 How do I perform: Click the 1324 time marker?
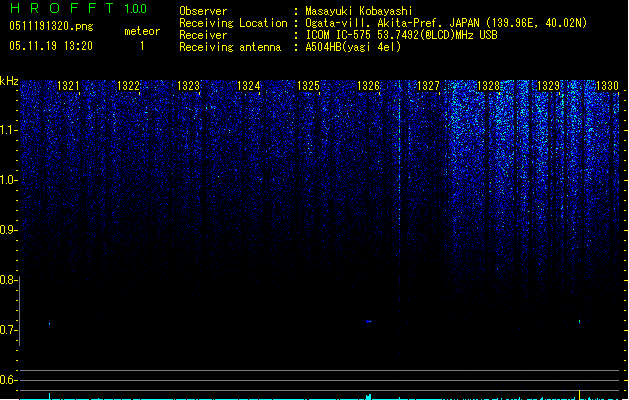(248, 85)
